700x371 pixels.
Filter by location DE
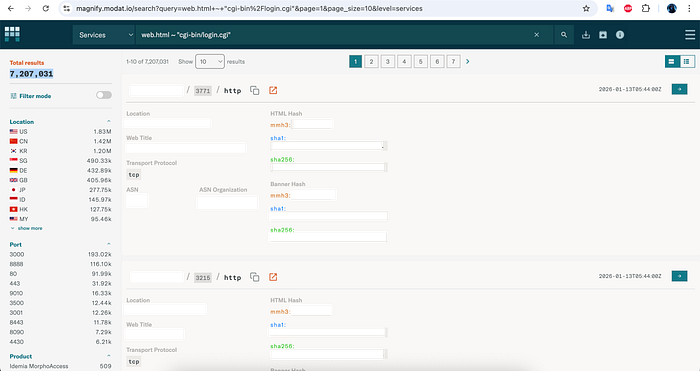coord(60,171)
